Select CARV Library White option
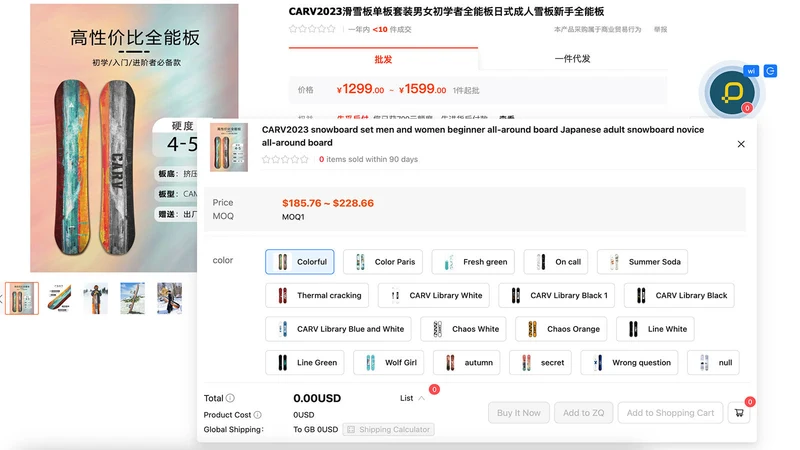 [434, 295]
